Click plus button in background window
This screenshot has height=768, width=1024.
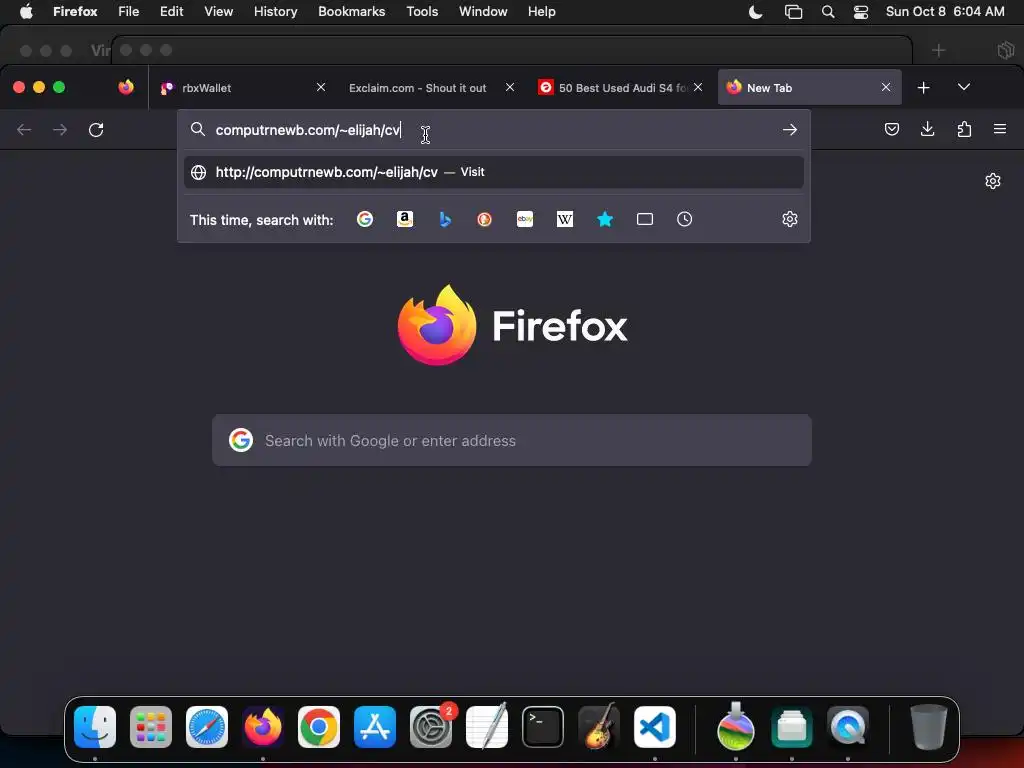(938, 50)
